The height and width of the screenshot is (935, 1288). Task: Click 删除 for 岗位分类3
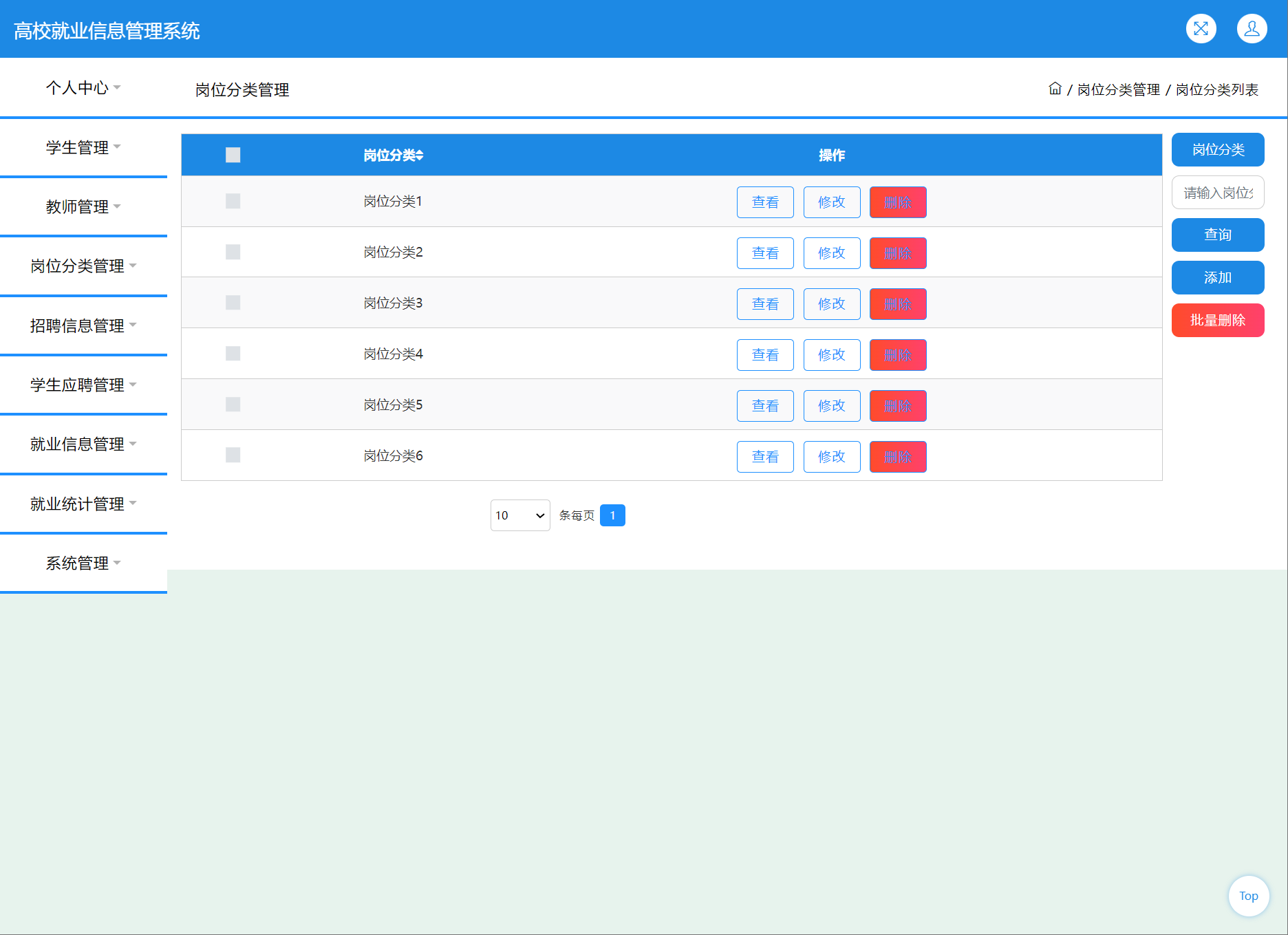(x=898, y=304)
